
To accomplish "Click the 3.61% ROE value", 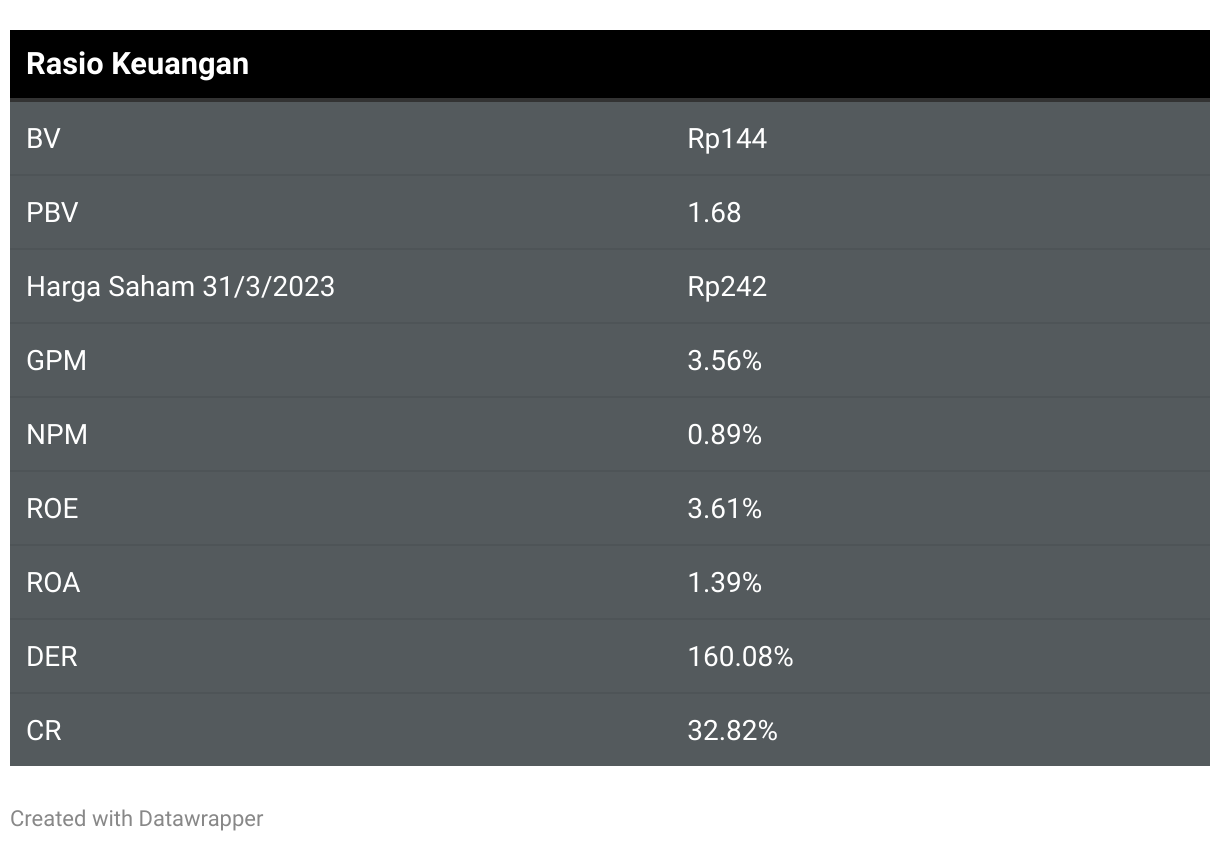I will [x=724, y=508].
